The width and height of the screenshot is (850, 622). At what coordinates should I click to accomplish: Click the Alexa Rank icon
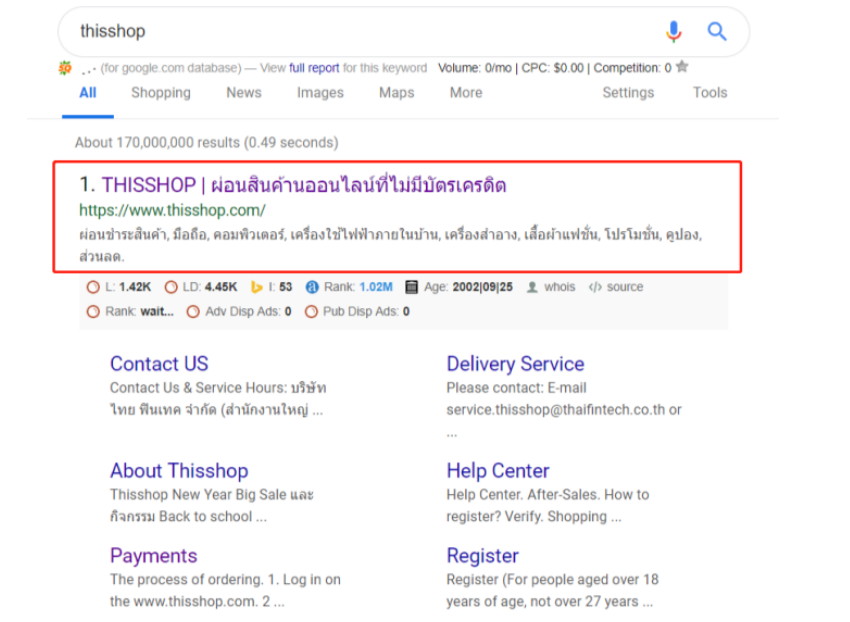point(312,287)
